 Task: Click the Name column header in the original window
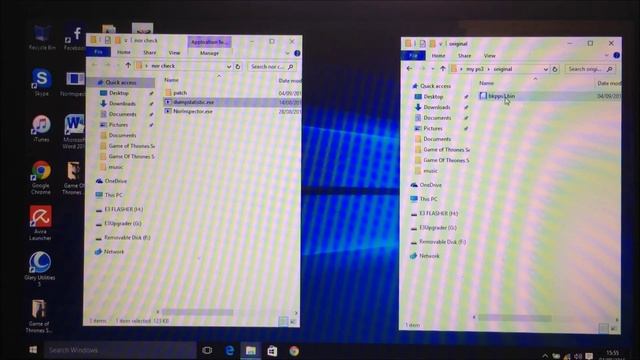[x=486, y=83]
